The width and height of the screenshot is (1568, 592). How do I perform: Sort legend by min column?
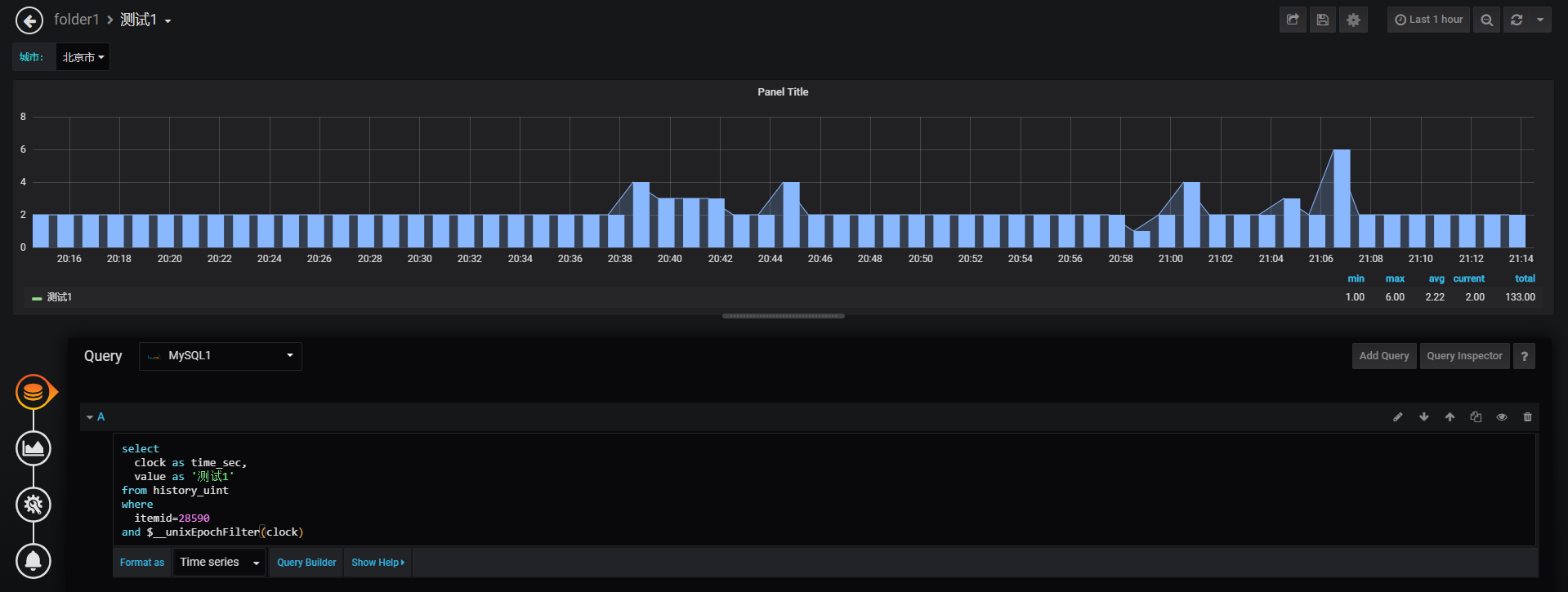[x=1356, y=278]
